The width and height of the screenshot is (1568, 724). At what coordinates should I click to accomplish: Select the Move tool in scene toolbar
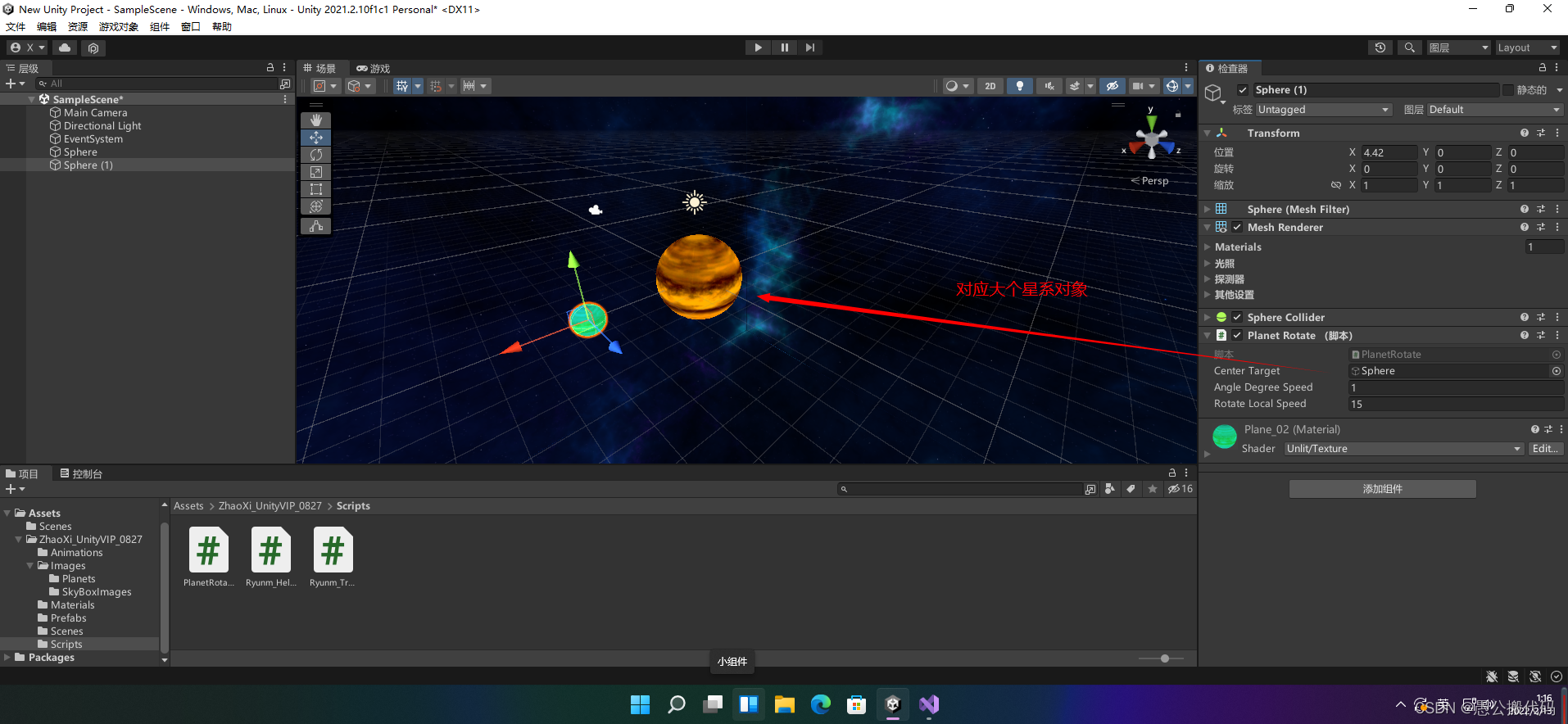pyautogui.click(x=315, y=138)
